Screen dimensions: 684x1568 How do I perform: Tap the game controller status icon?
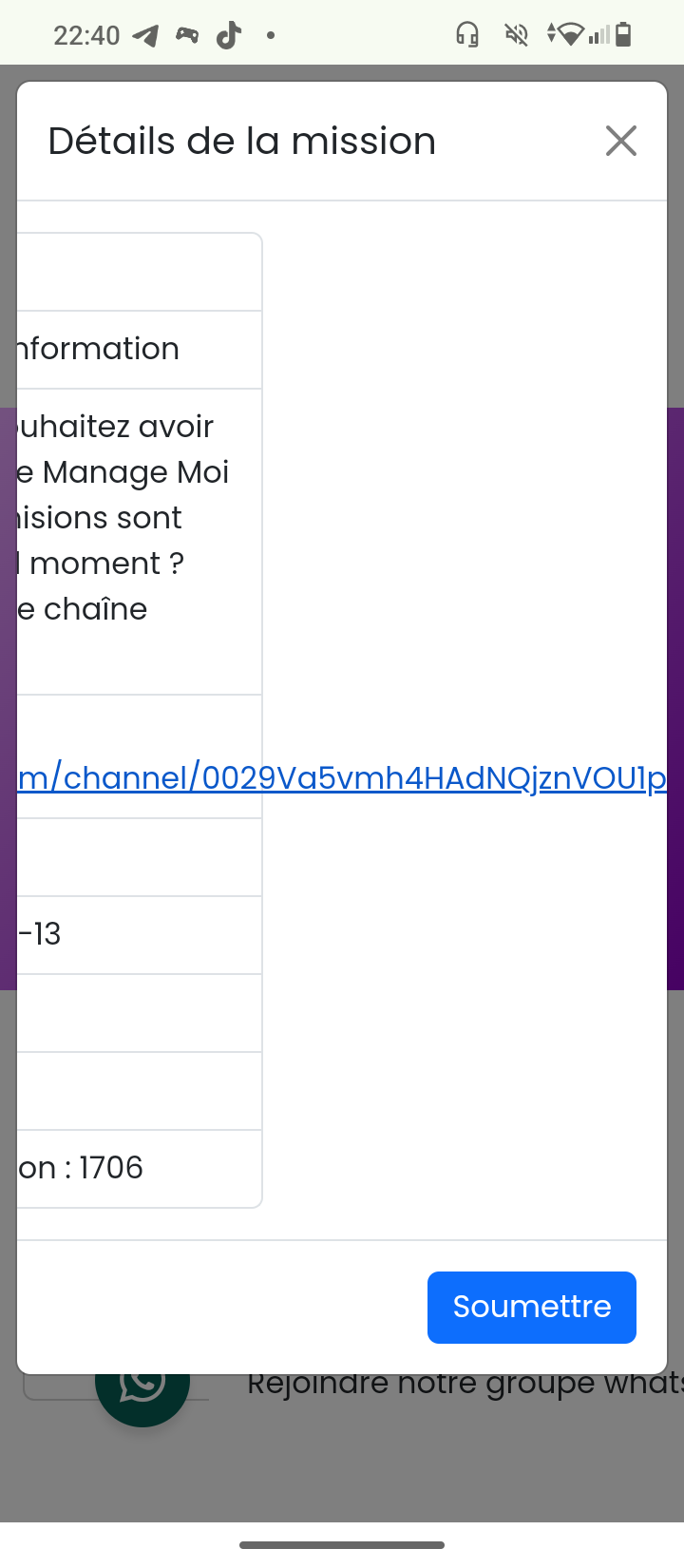(x=187, y=36)
